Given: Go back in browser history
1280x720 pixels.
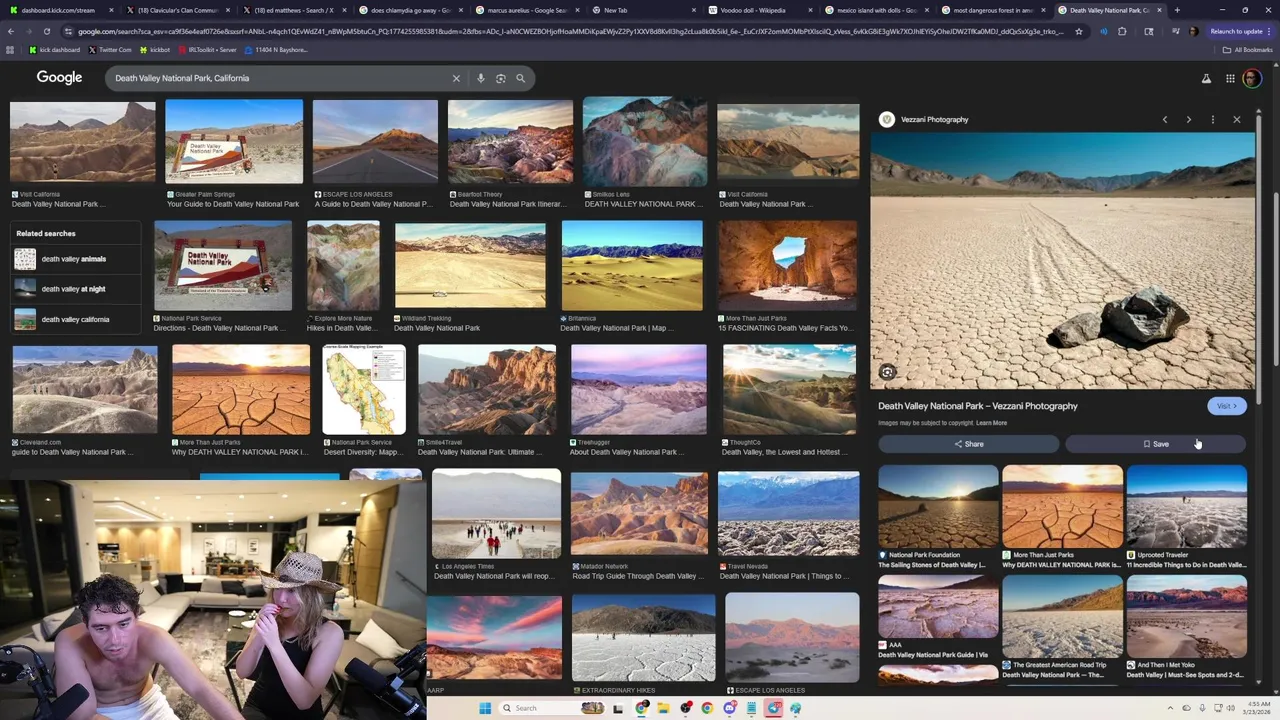Looking at the screenshot, I should [10, 31].
